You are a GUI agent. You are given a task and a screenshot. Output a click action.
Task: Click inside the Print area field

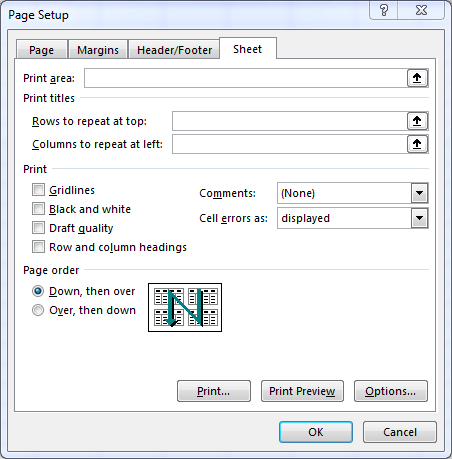coord(246,78)
